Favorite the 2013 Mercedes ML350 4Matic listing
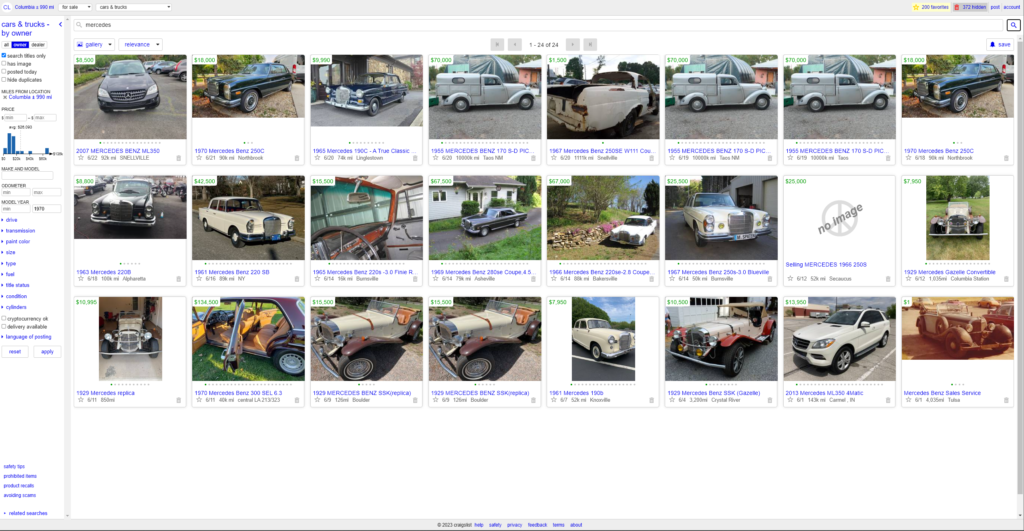1024x531 pixels. 790,400
